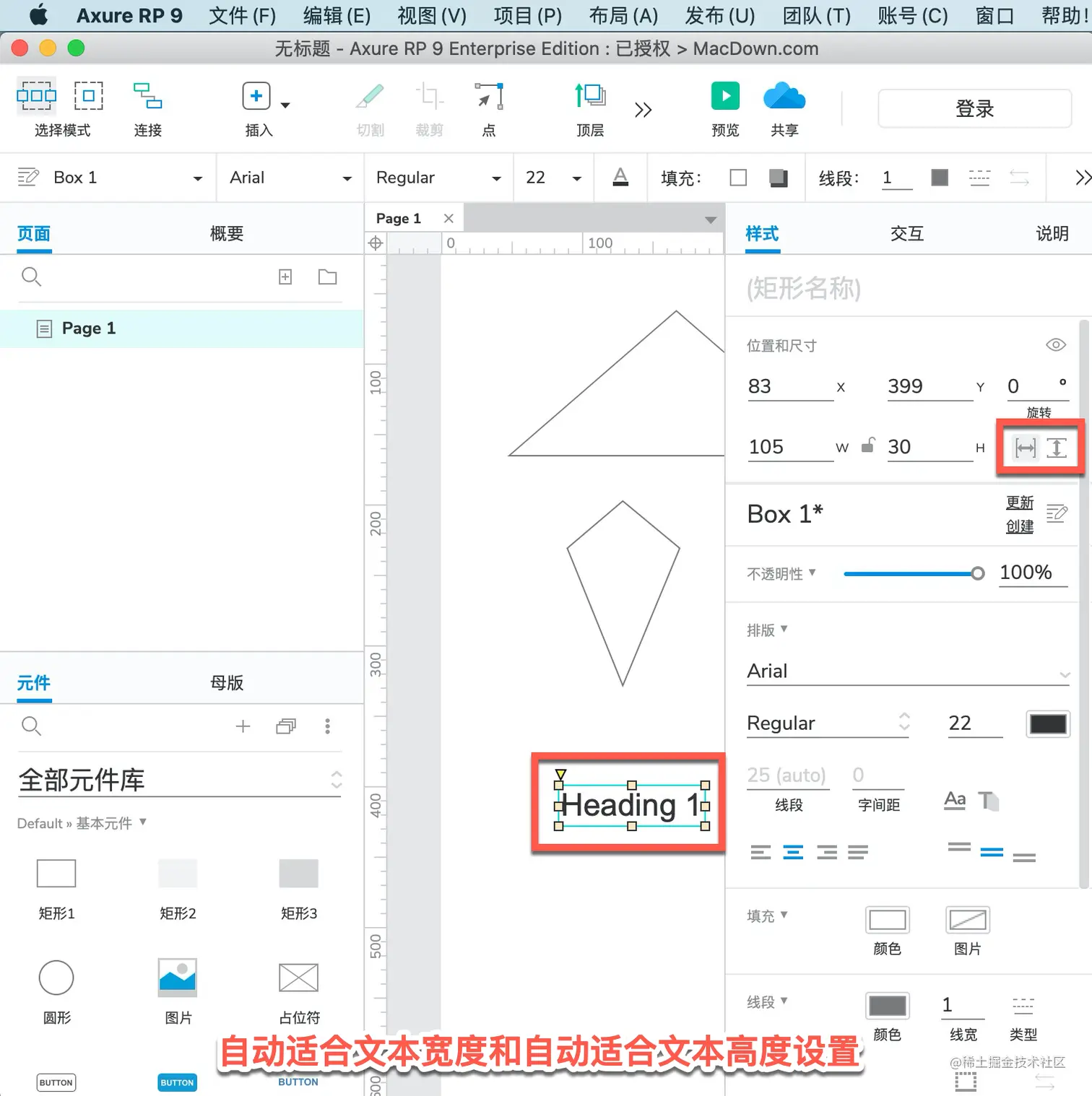Switch to the Notes tab
Screen dimensions: 1092x1096
click(x=1052, y=233)
